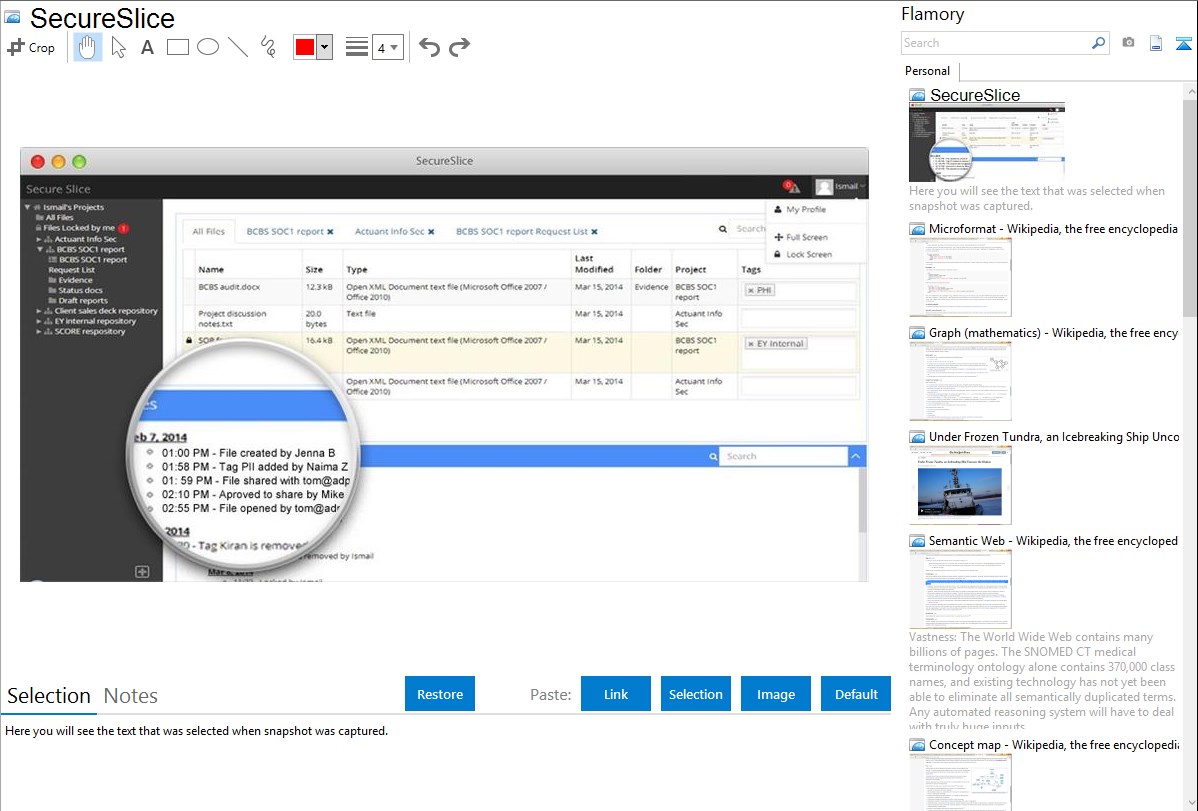Redo the last annotation
The image size is (1198, 811).
(459, 47)
